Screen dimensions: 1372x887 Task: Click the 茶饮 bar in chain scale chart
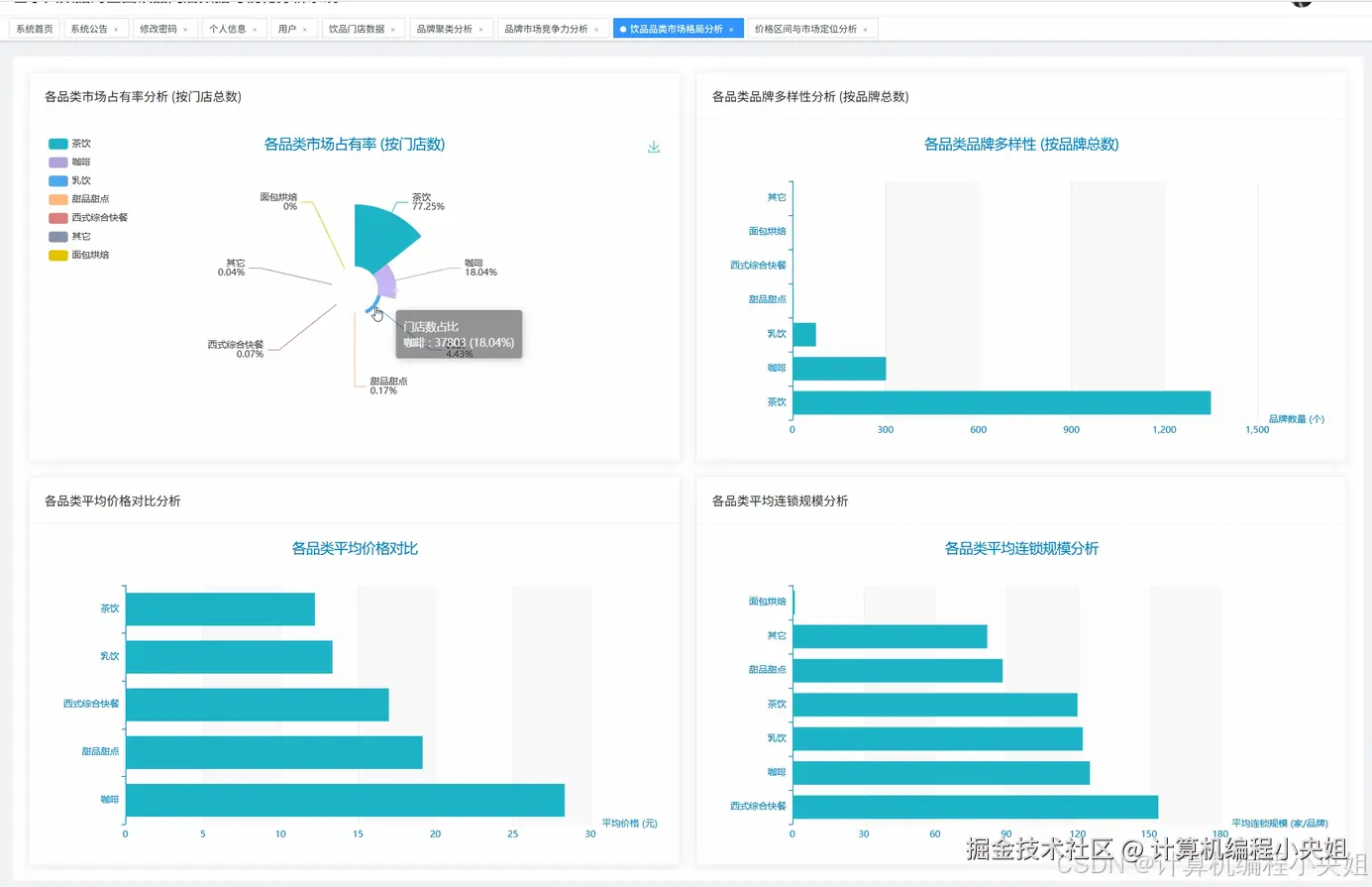pyautogui.click(x=935, y=705)
